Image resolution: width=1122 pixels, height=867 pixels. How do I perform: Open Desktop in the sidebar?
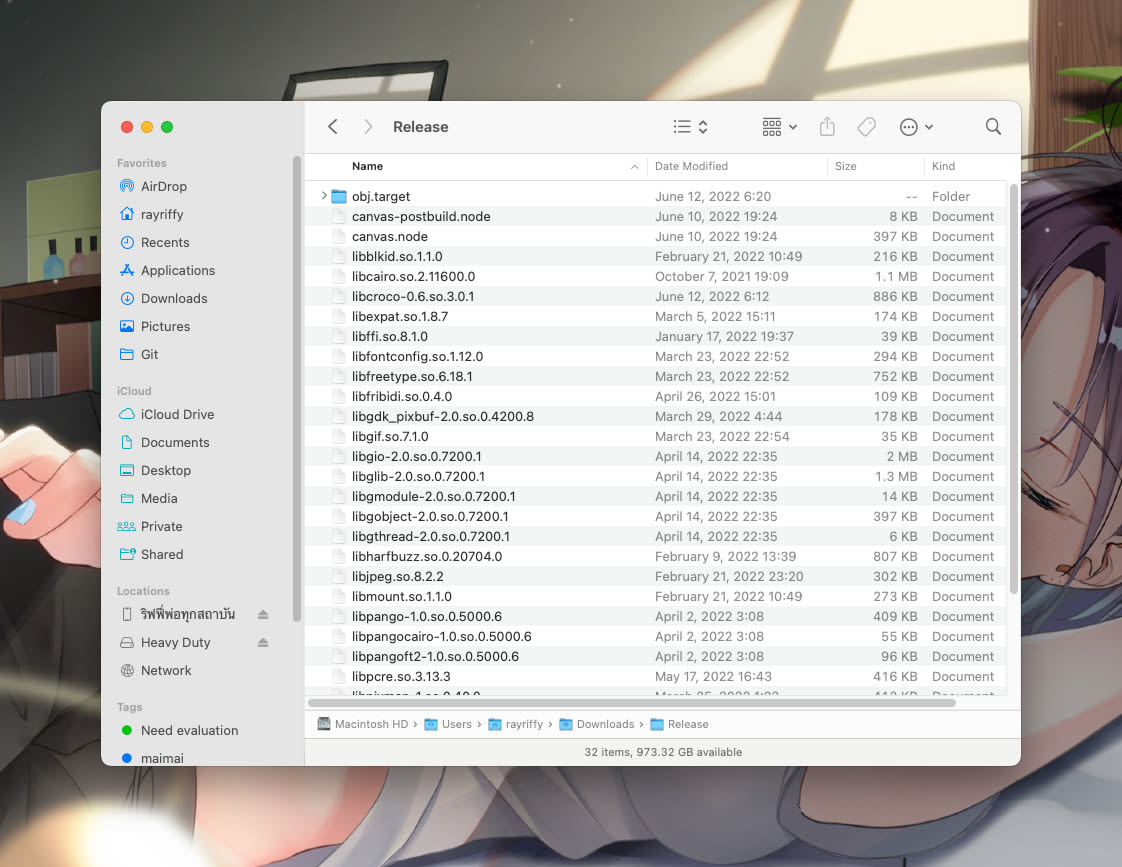click(166, 469)
